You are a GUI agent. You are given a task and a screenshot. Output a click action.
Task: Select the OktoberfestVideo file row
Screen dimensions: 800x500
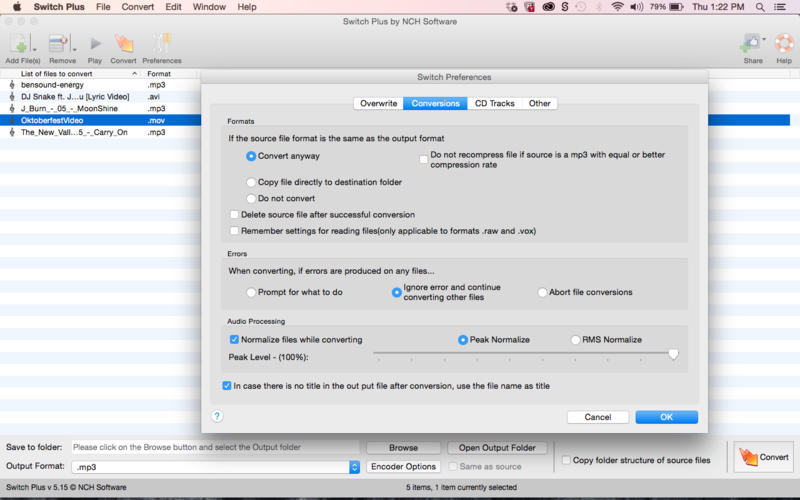point(101,120)
